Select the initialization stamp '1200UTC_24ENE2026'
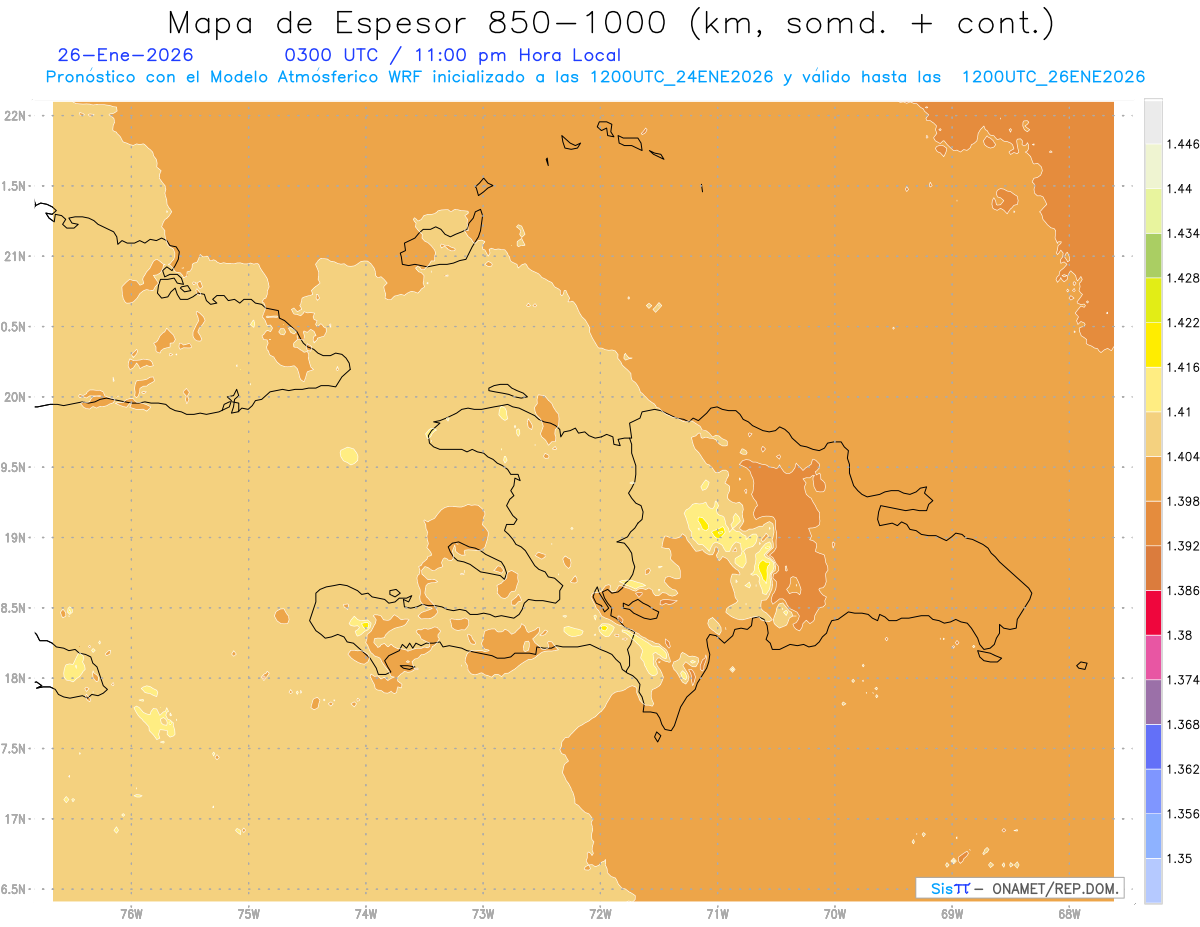Screen dimensions: 1200x927 click(x=681, y=77)
